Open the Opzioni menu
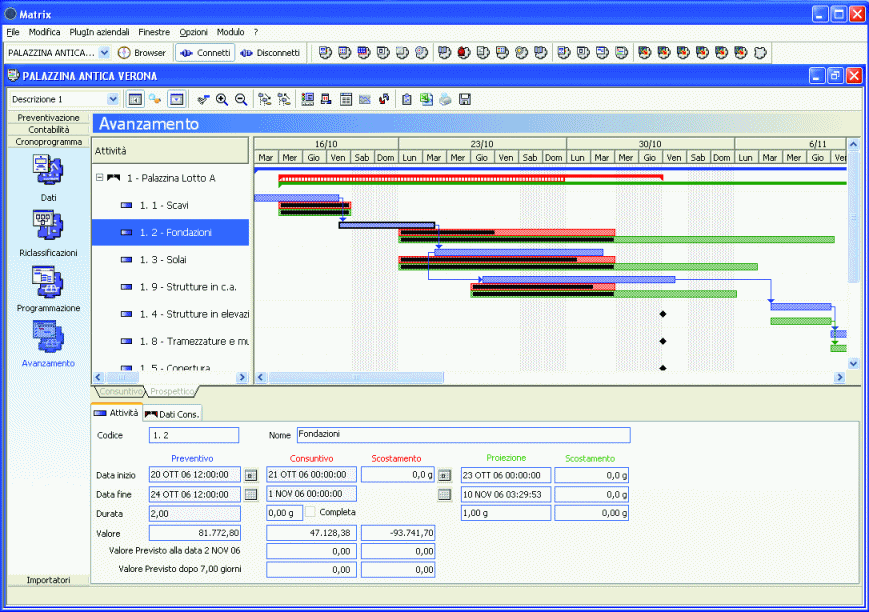 point(193,32)
